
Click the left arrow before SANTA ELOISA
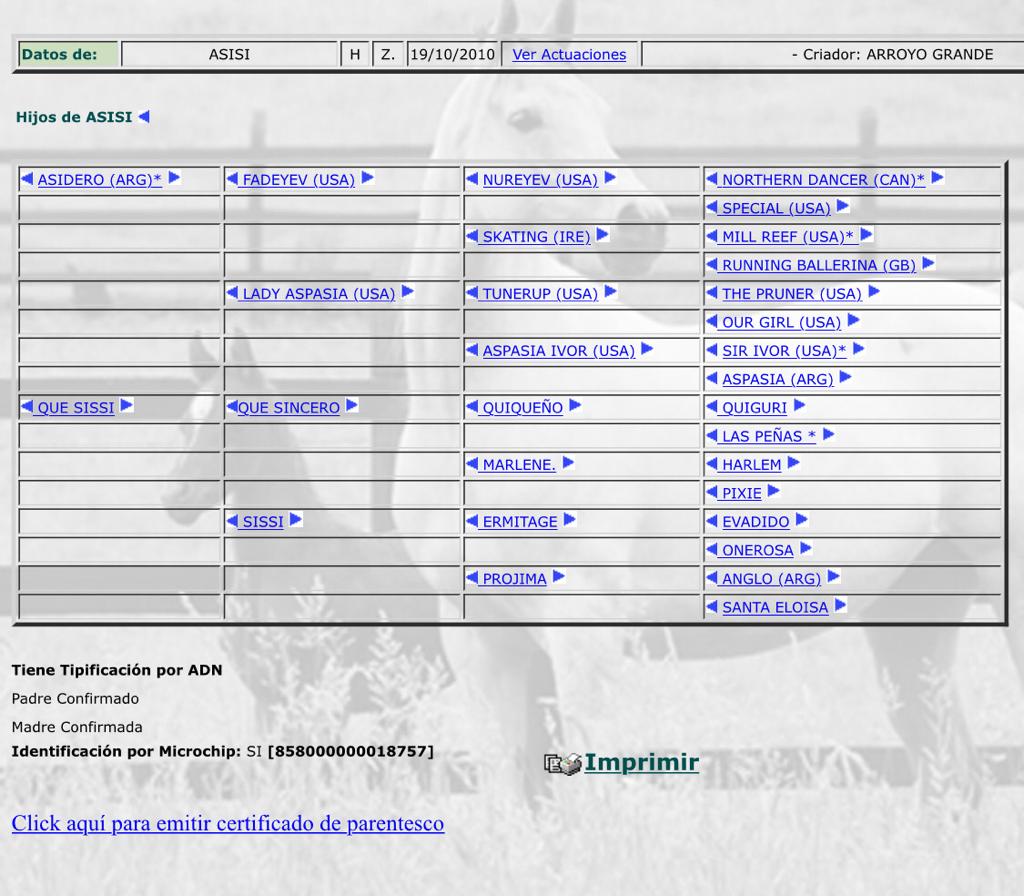(712, 606)
